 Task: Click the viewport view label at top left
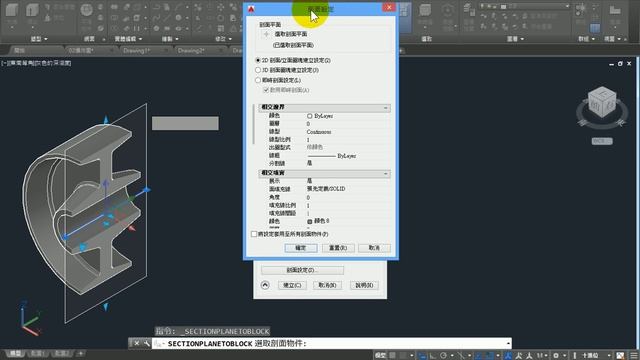[x=36, y=63]
